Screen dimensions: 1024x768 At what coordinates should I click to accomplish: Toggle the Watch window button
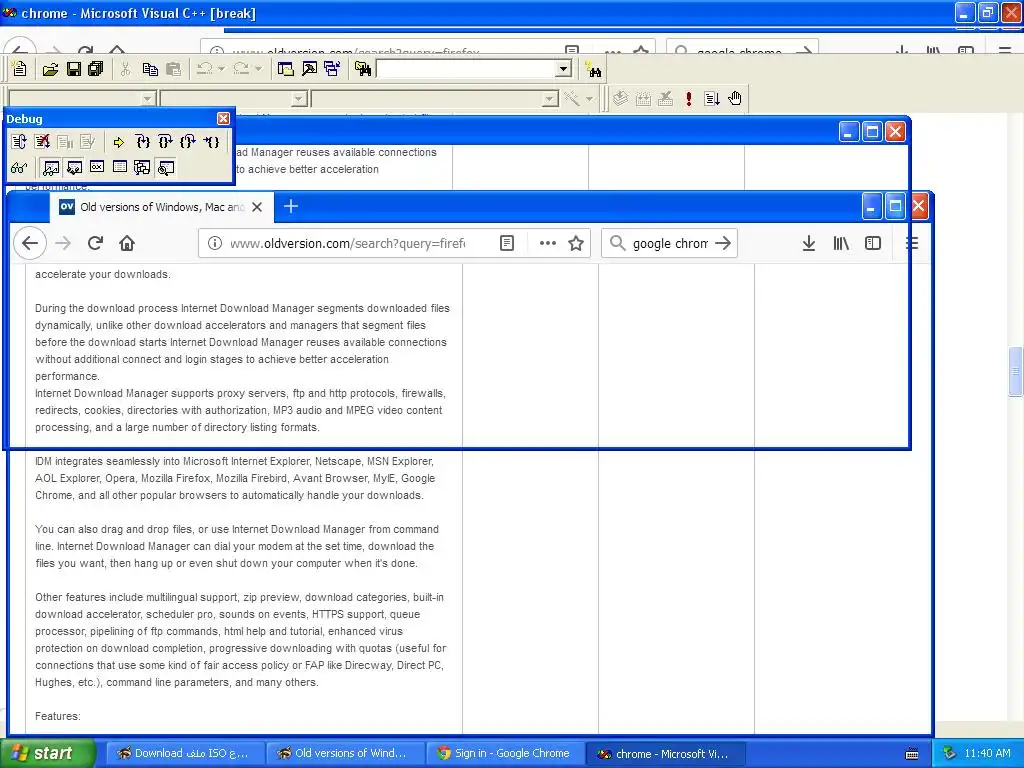(51, 168)
